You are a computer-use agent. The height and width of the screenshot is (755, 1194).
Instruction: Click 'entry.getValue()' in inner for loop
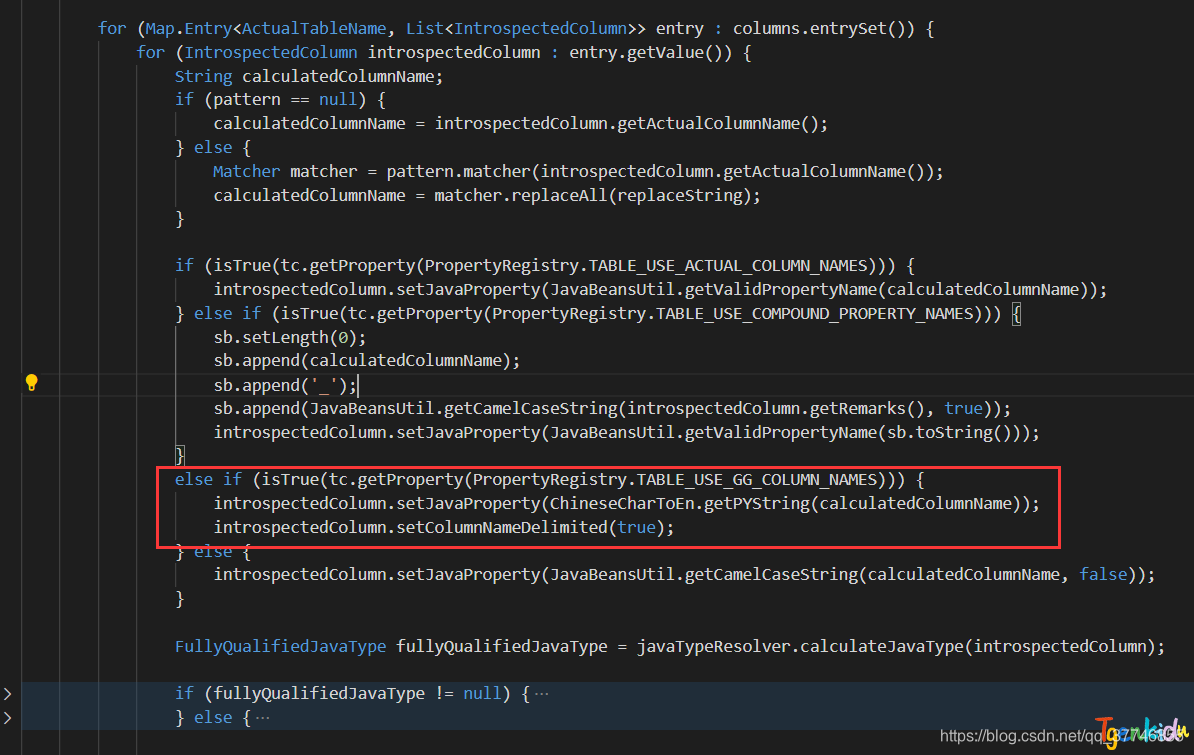click(x=650, y=53)
